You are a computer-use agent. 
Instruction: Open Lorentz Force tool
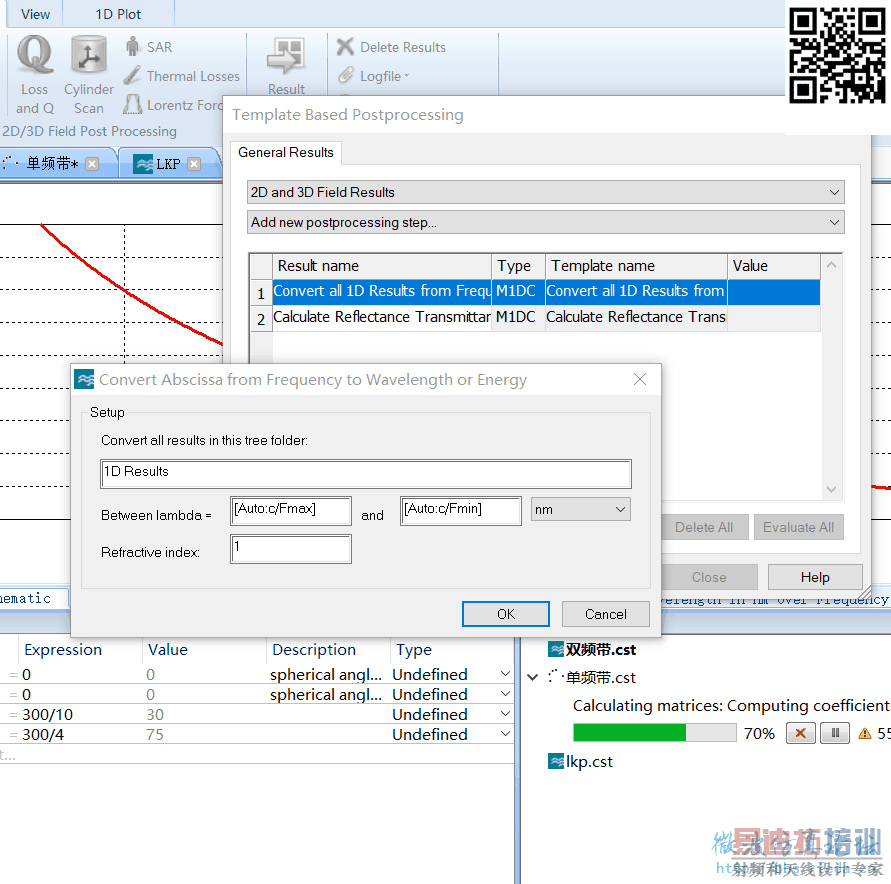click(x=173, y=105)
